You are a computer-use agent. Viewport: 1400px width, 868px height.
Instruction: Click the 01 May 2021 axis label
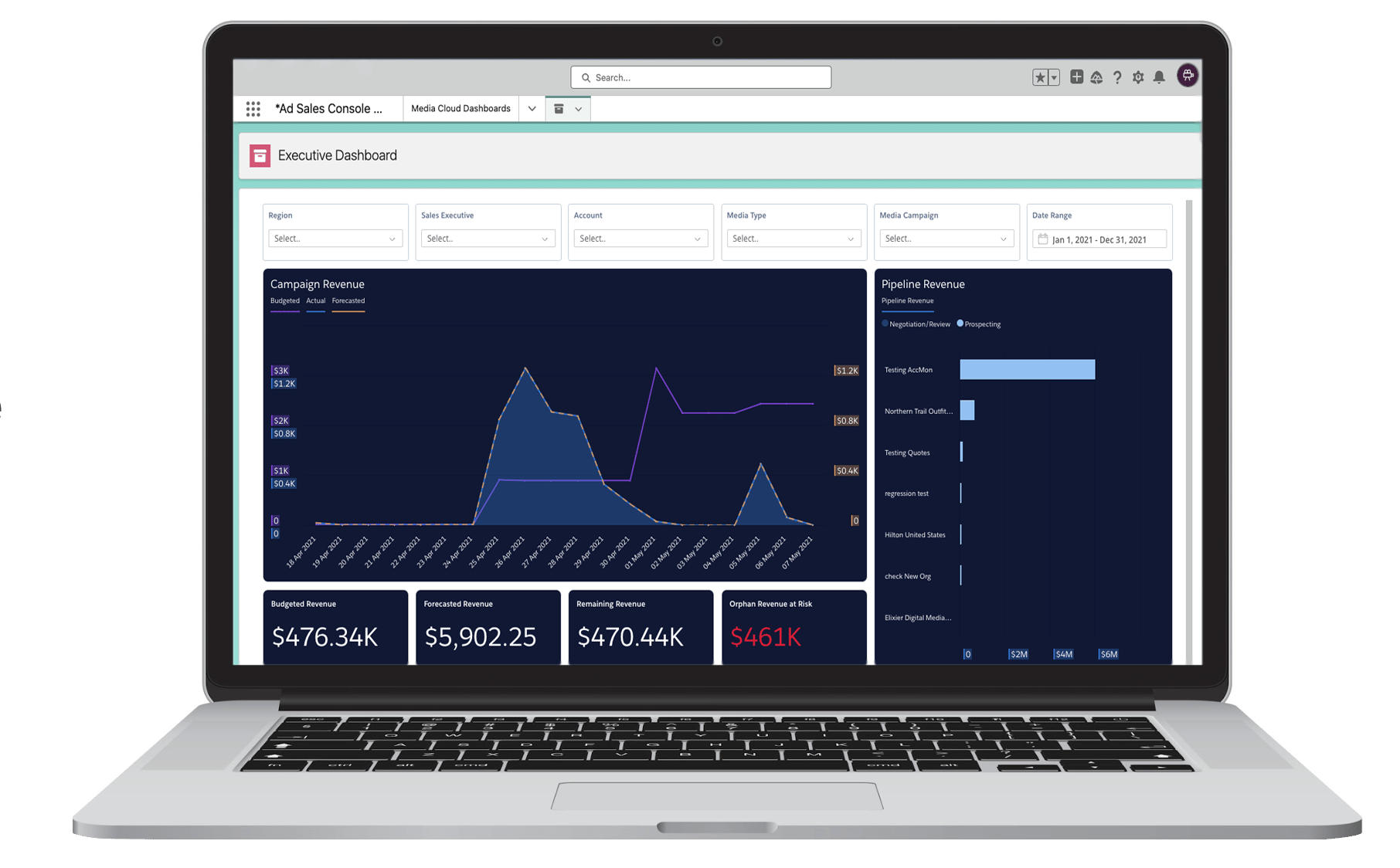pyautogui.click(x=640, y=552)
